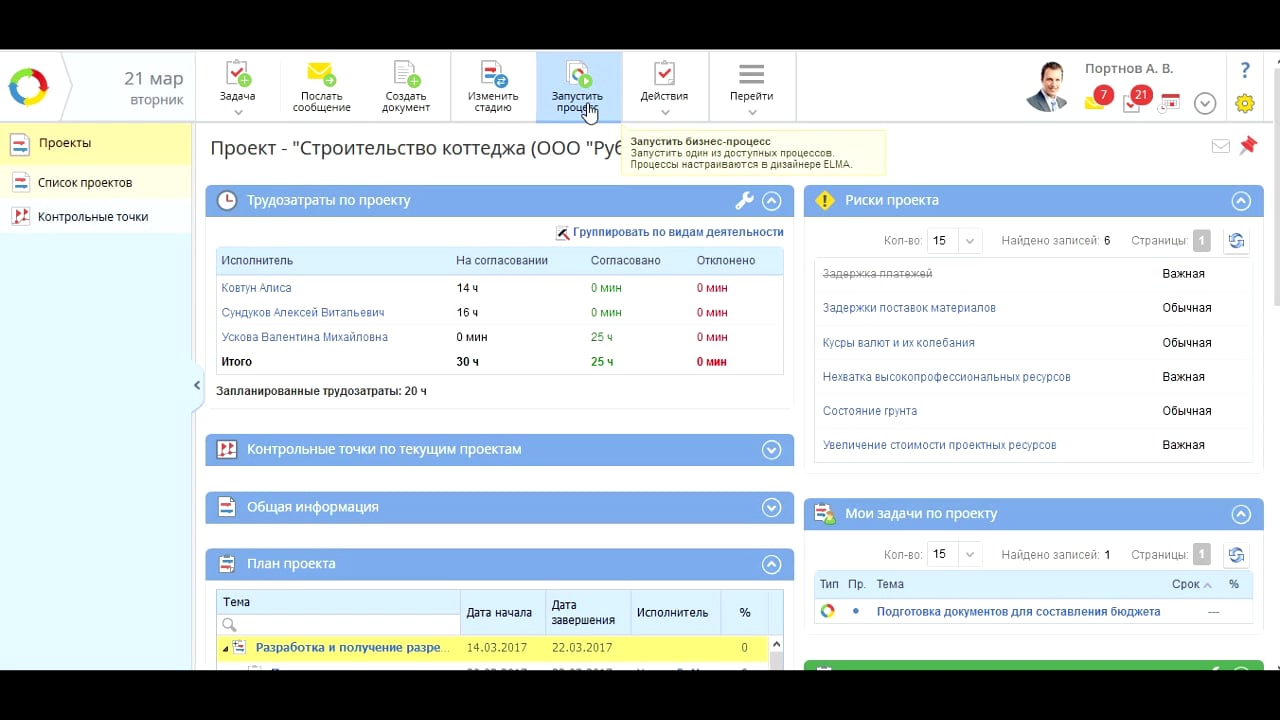Refresh the Мои задачи list
The image size is (1280, 720).
(x=1236, y=554)
